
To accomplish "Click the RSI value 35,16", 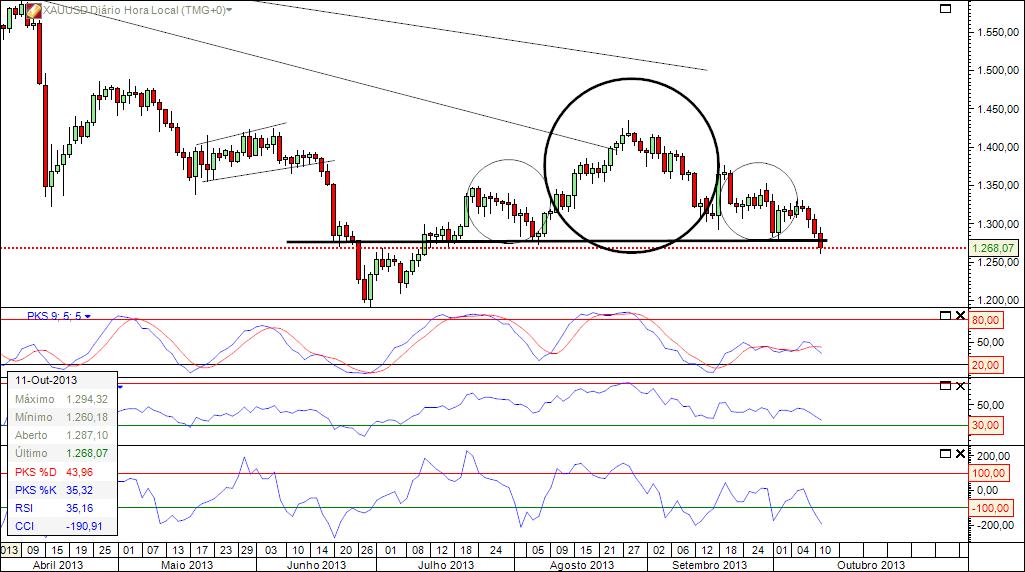I will click(x=80, y=508).
